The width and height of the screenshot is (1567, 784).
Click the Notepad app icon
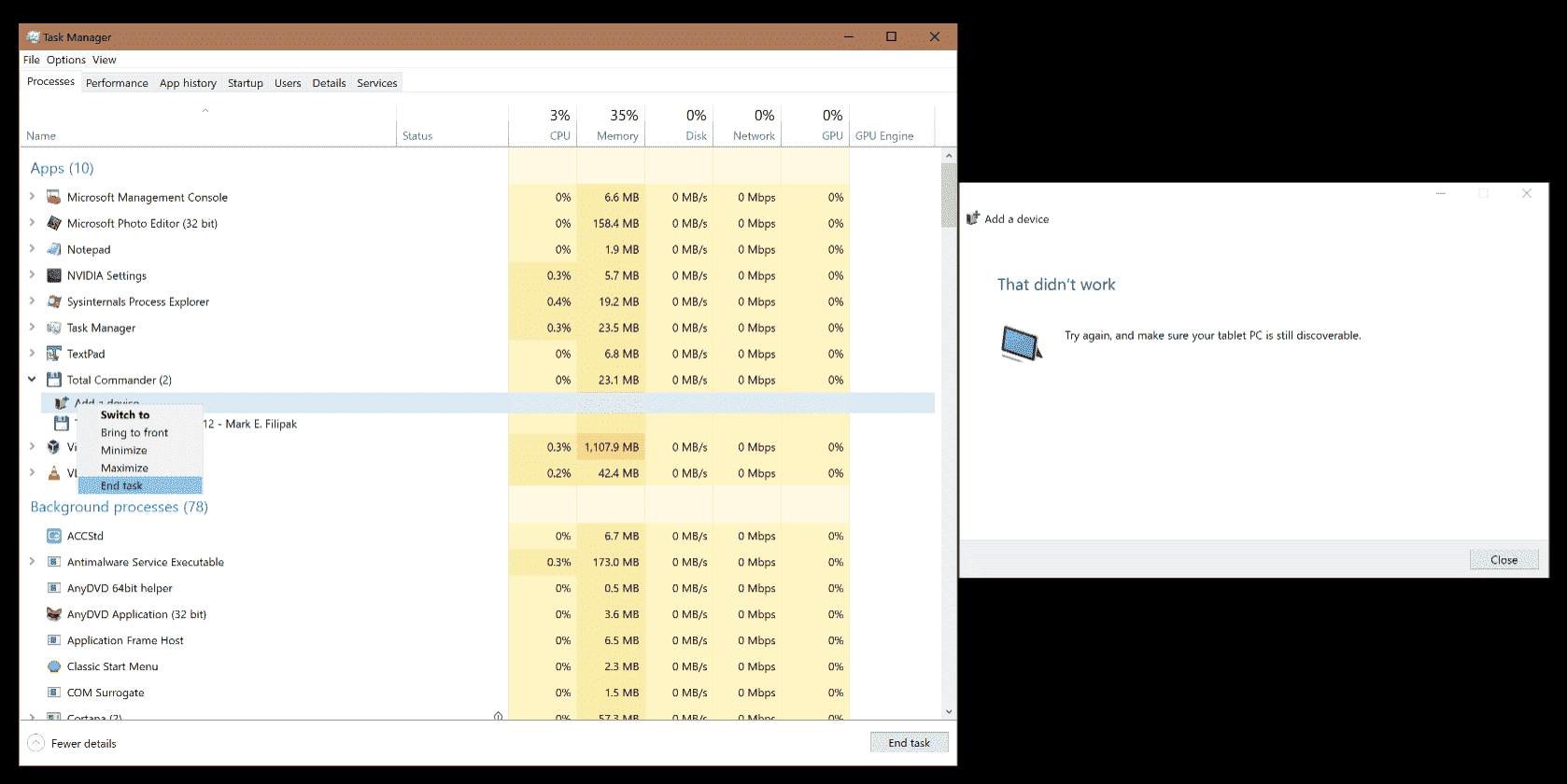coord(54,249)
